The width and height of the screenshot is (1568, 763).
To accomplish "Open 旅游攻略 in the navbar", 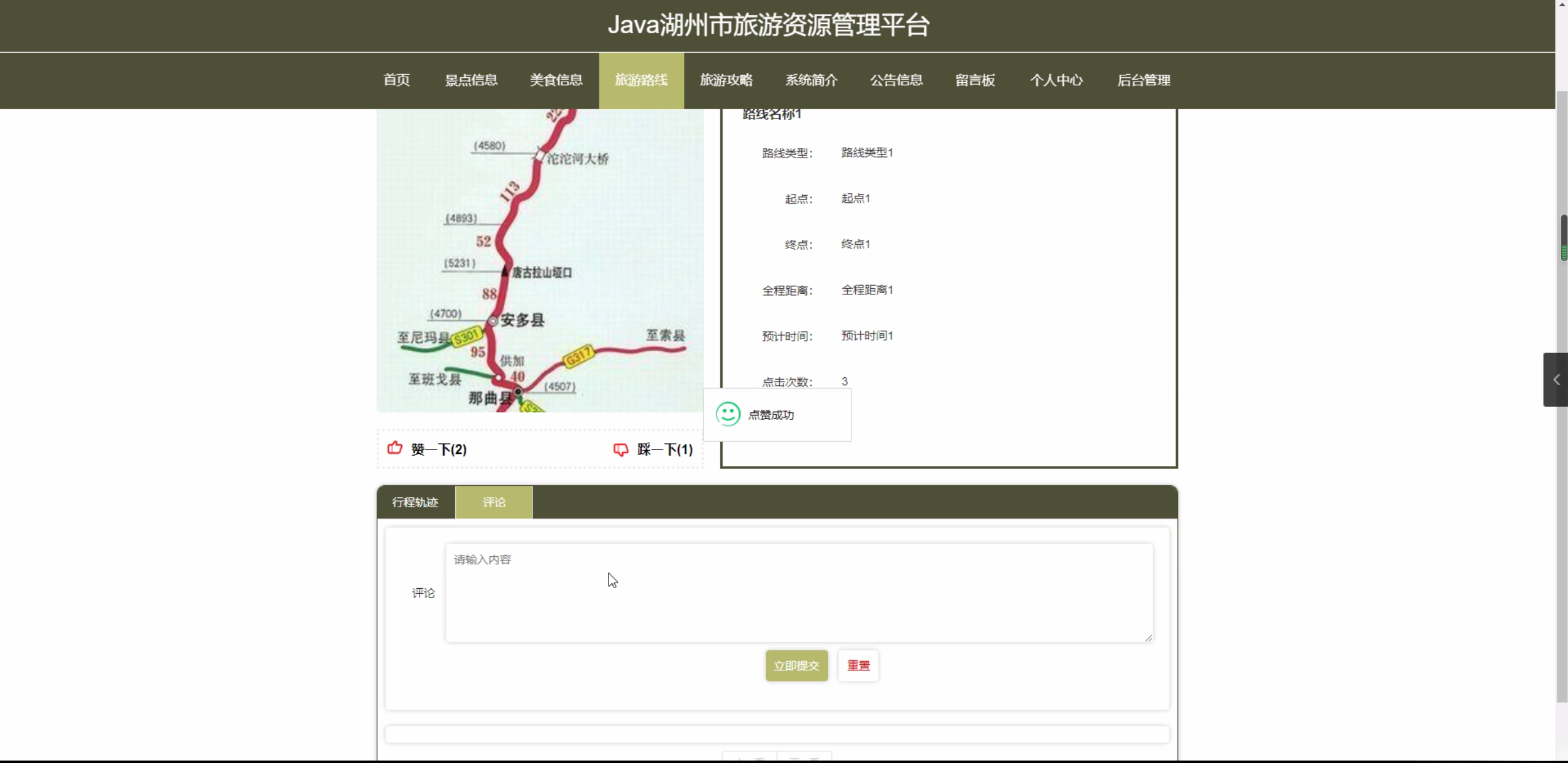I will (x=726, y=80).
